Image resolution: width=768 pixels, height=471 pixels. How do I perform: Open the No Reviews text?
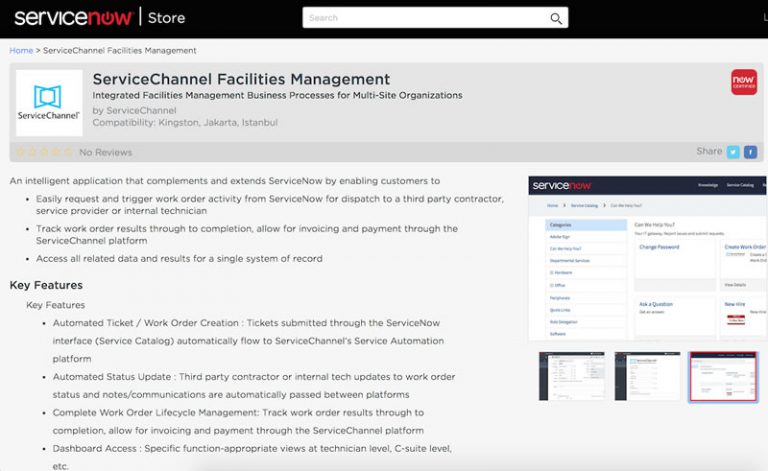106,152
